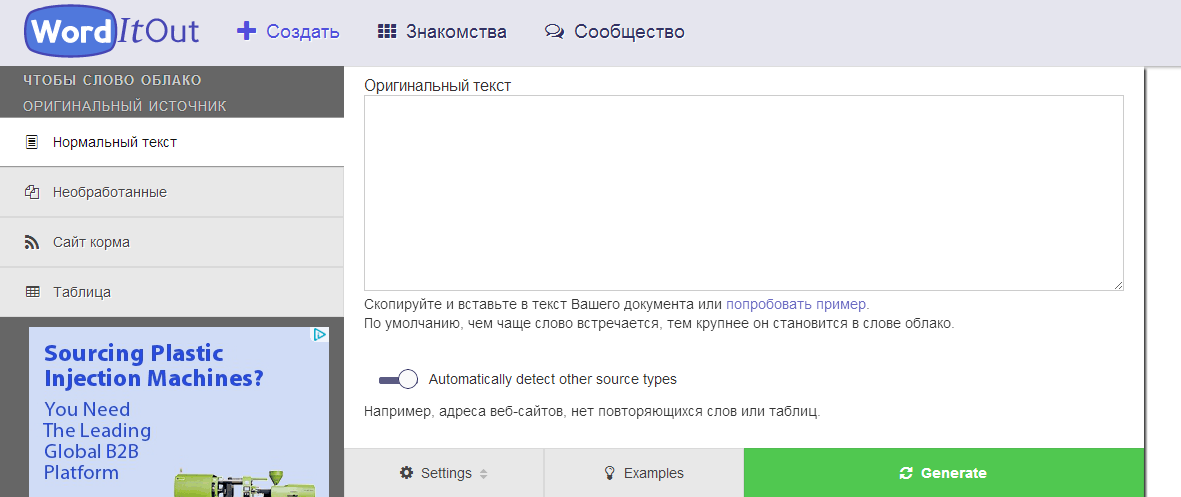Expand the Settings dropdown

(x=444, y=473)
